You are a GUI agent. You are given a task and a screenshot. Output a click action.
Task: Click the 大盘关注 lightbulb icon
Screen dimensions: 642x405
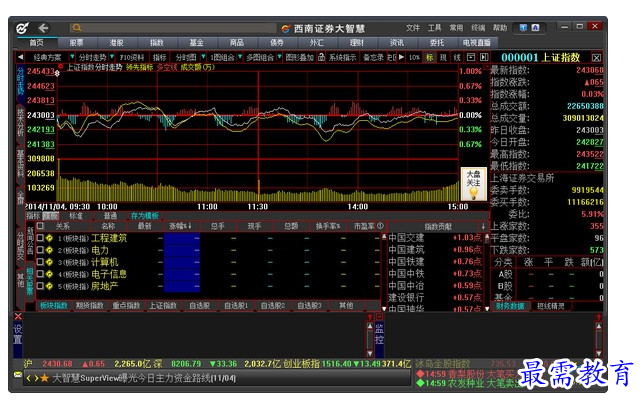click(x=473, y=192)
